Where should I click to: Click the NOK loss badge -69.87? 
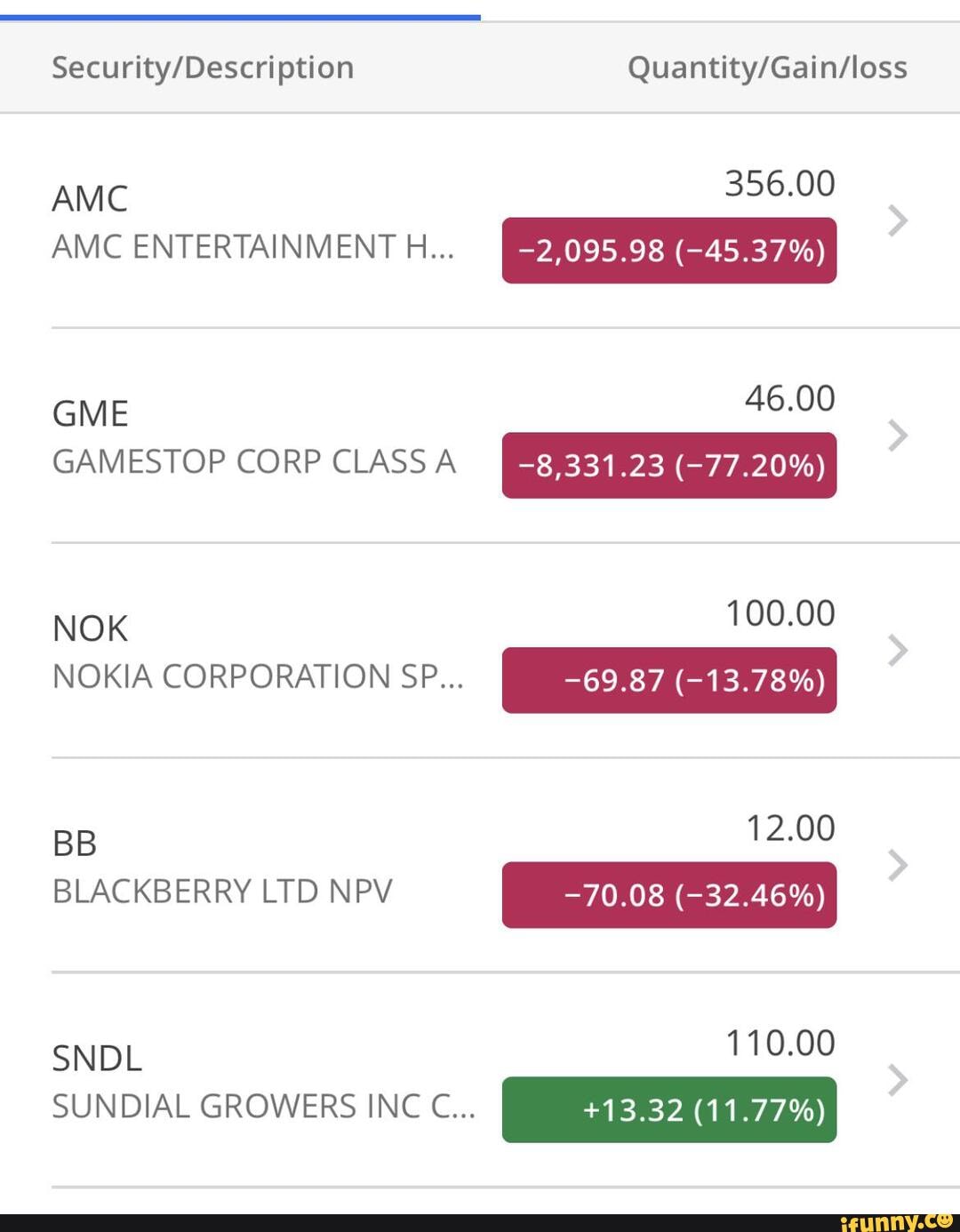click(668, 681)
